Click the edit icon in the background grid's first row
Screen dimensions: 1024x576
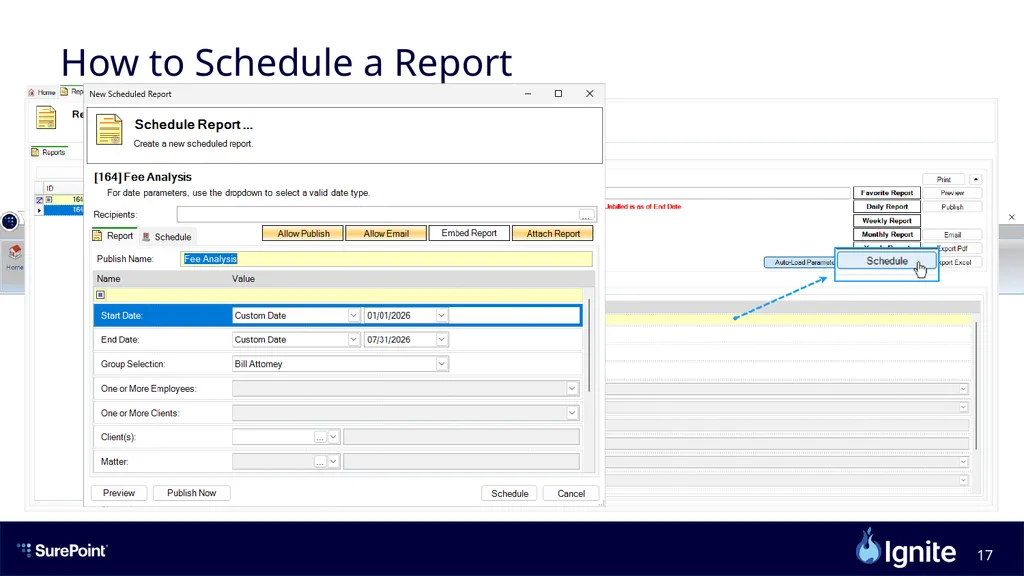[40, 200]
